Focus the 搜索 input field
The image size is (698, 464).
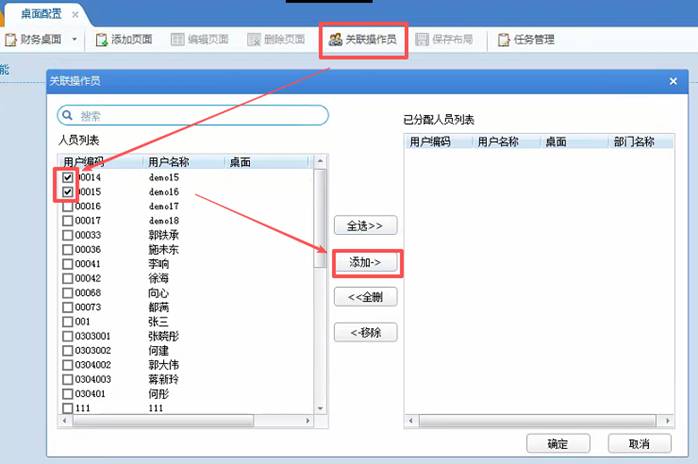(200, 116)
